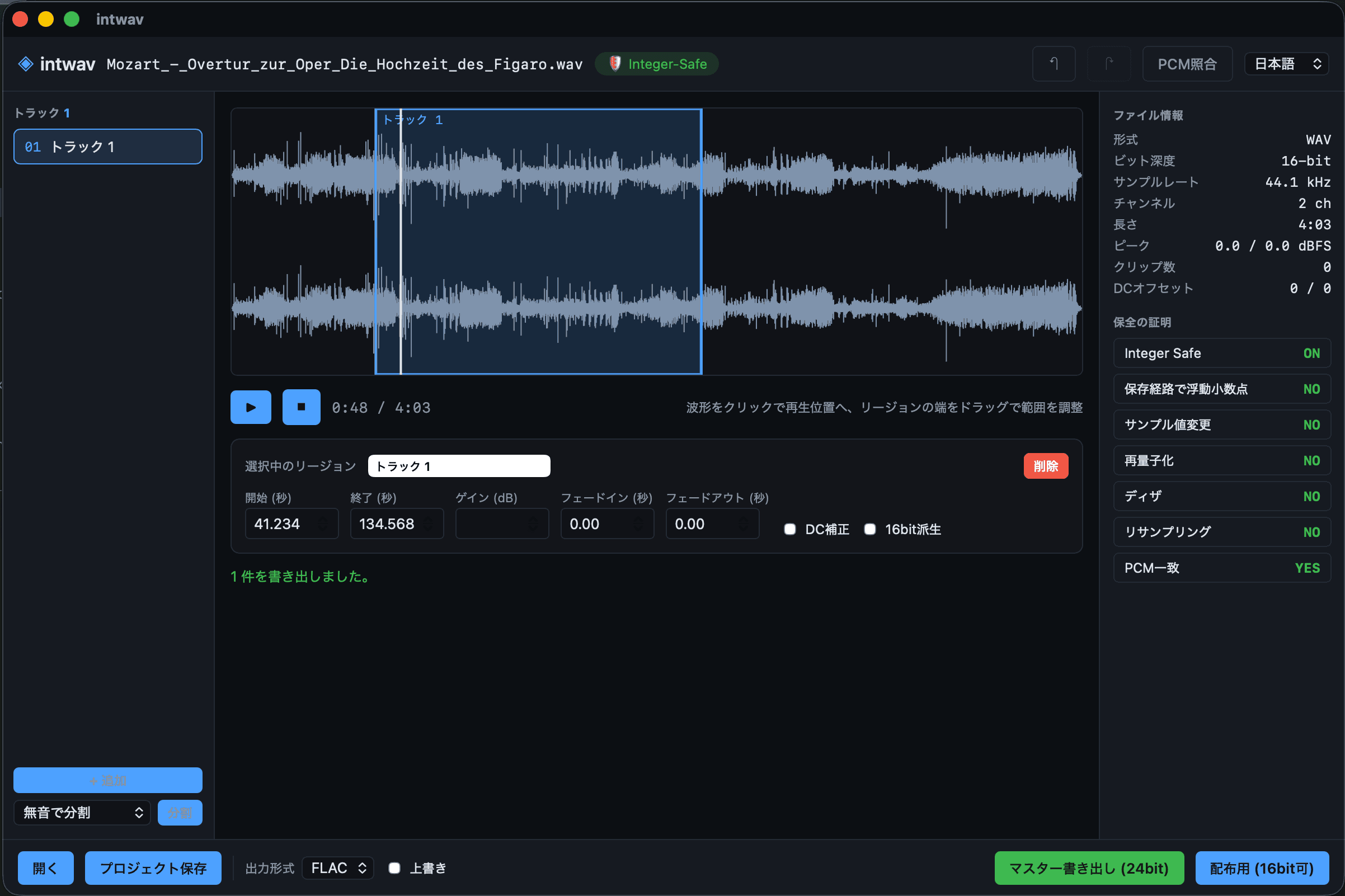Screen dimensions: 1345x896
Task: Click the マスター書き出し (24bit) button
Action: click(1088, 868)
